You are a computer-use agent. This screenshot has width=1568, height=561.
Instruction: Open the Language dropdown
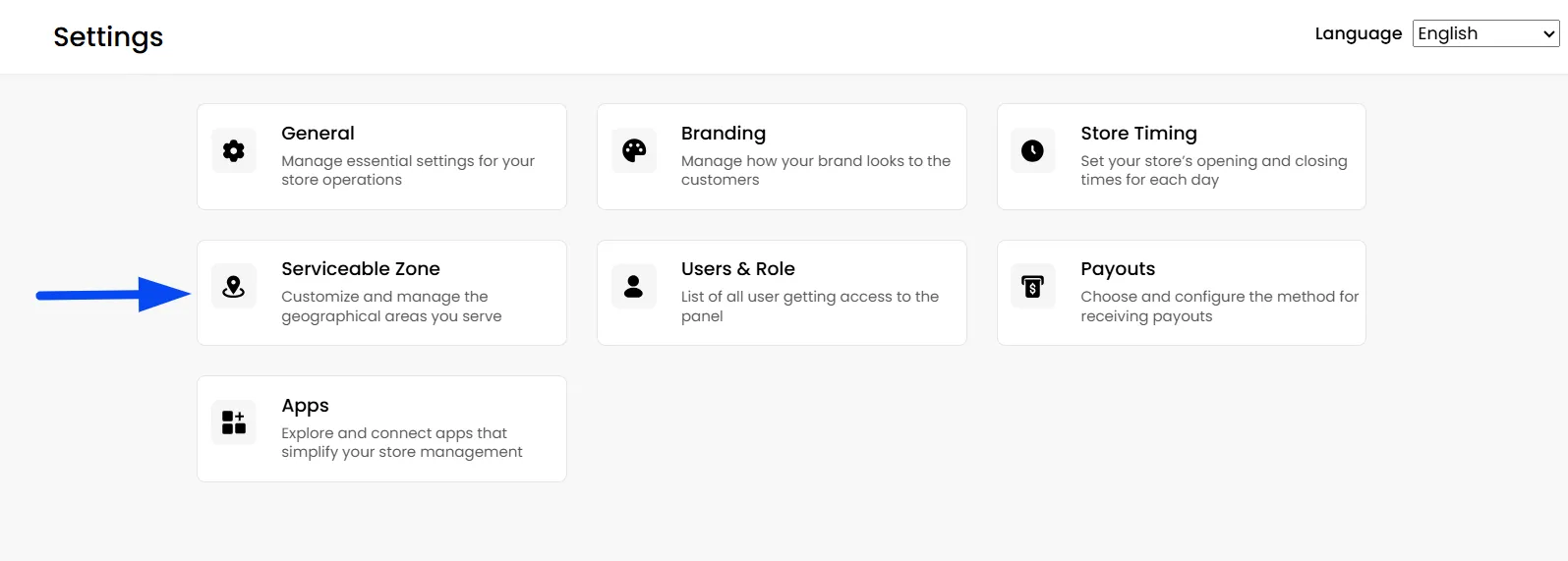(1485, 33)
